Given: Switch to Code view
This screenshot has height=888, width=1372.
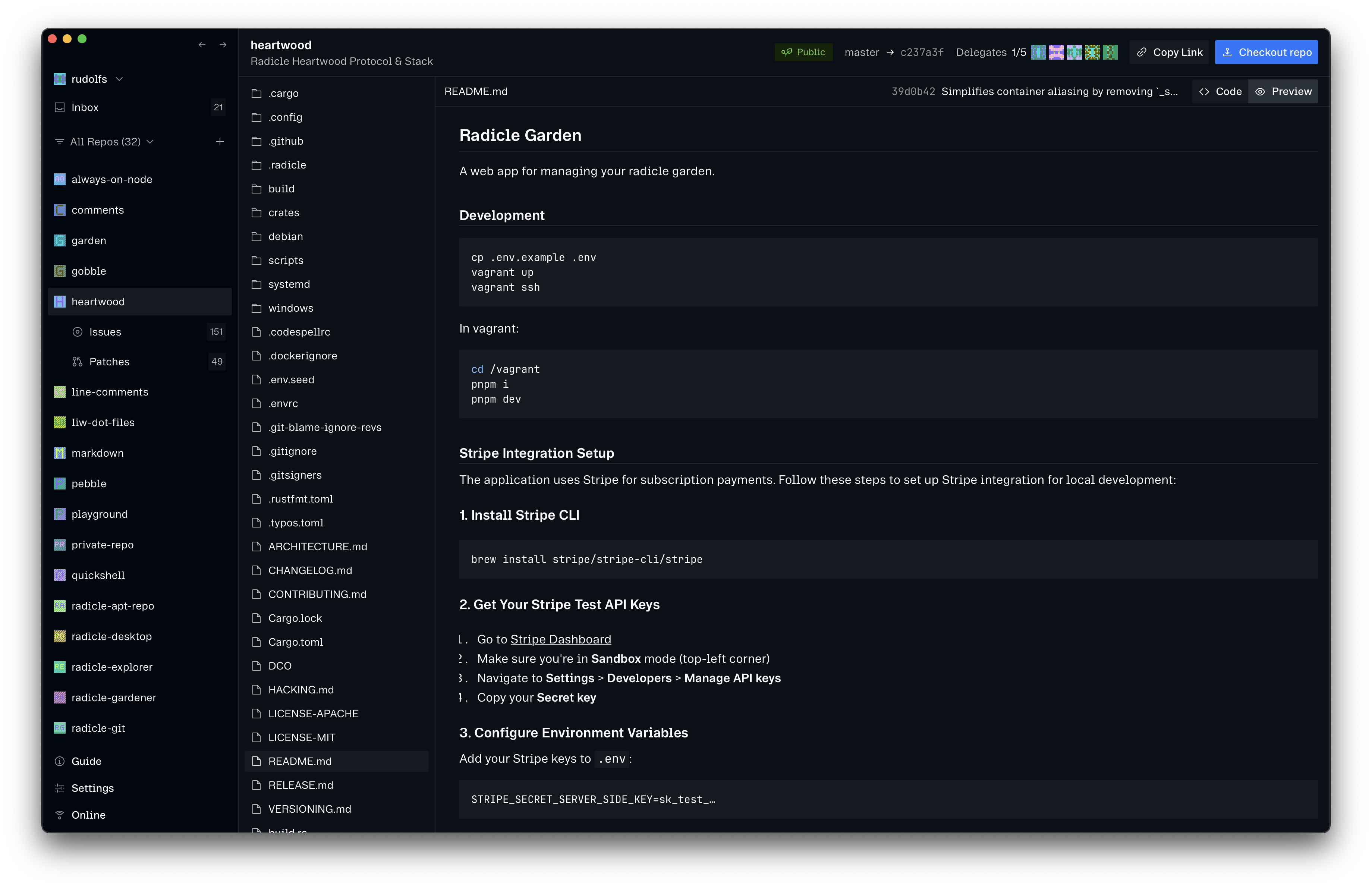Looking at the screenshot, I should (1220, 92).
